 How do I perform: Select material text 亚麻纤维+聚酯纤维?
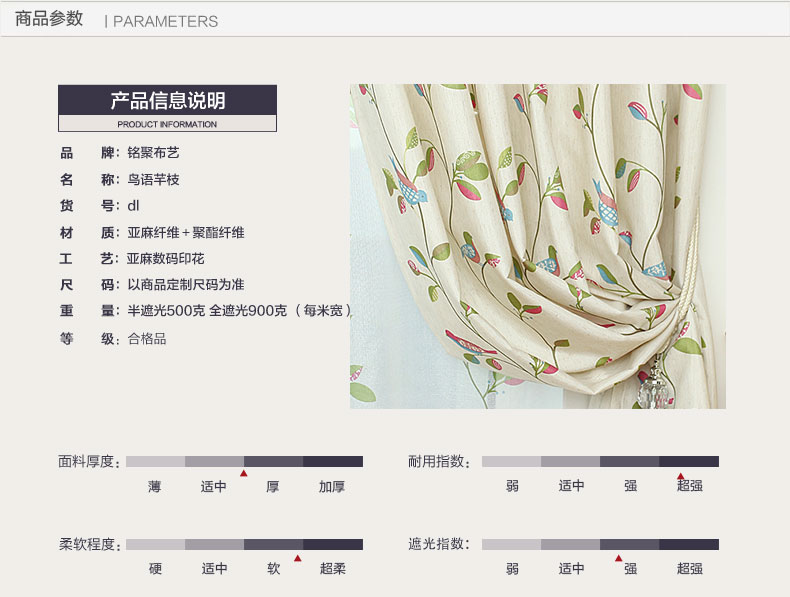click(185, 233)
